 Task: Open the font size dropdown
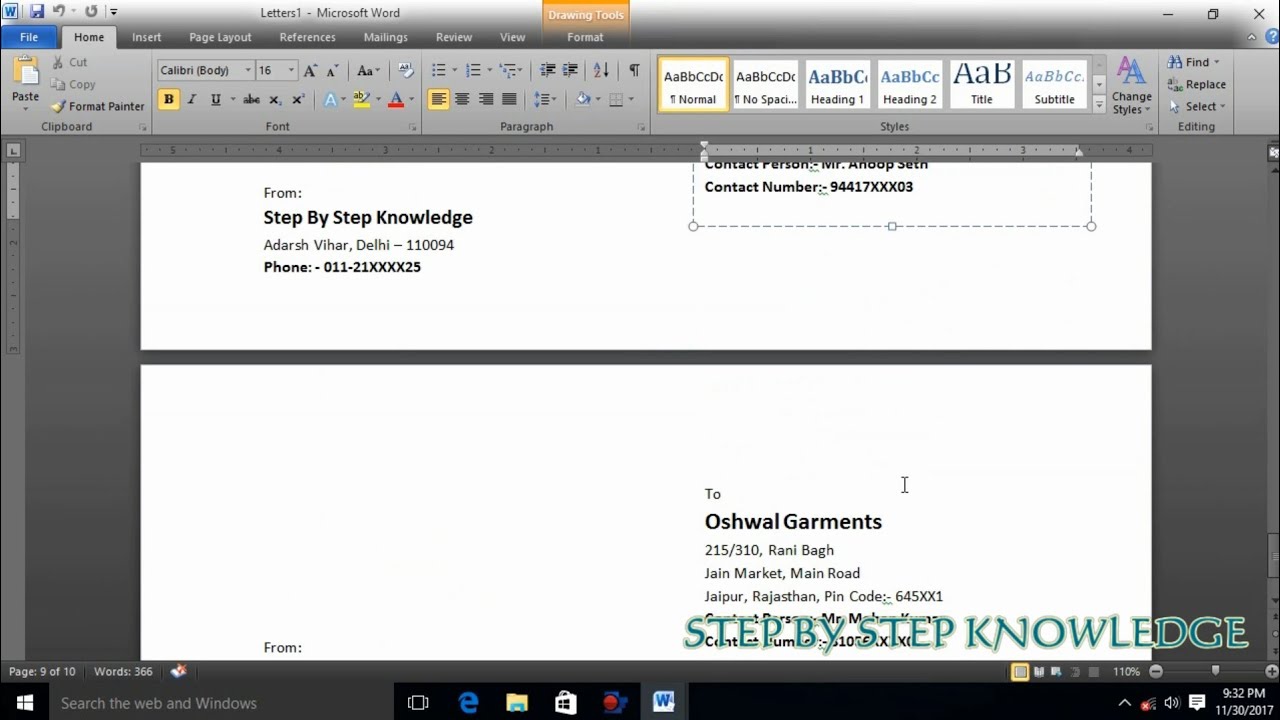291,70
